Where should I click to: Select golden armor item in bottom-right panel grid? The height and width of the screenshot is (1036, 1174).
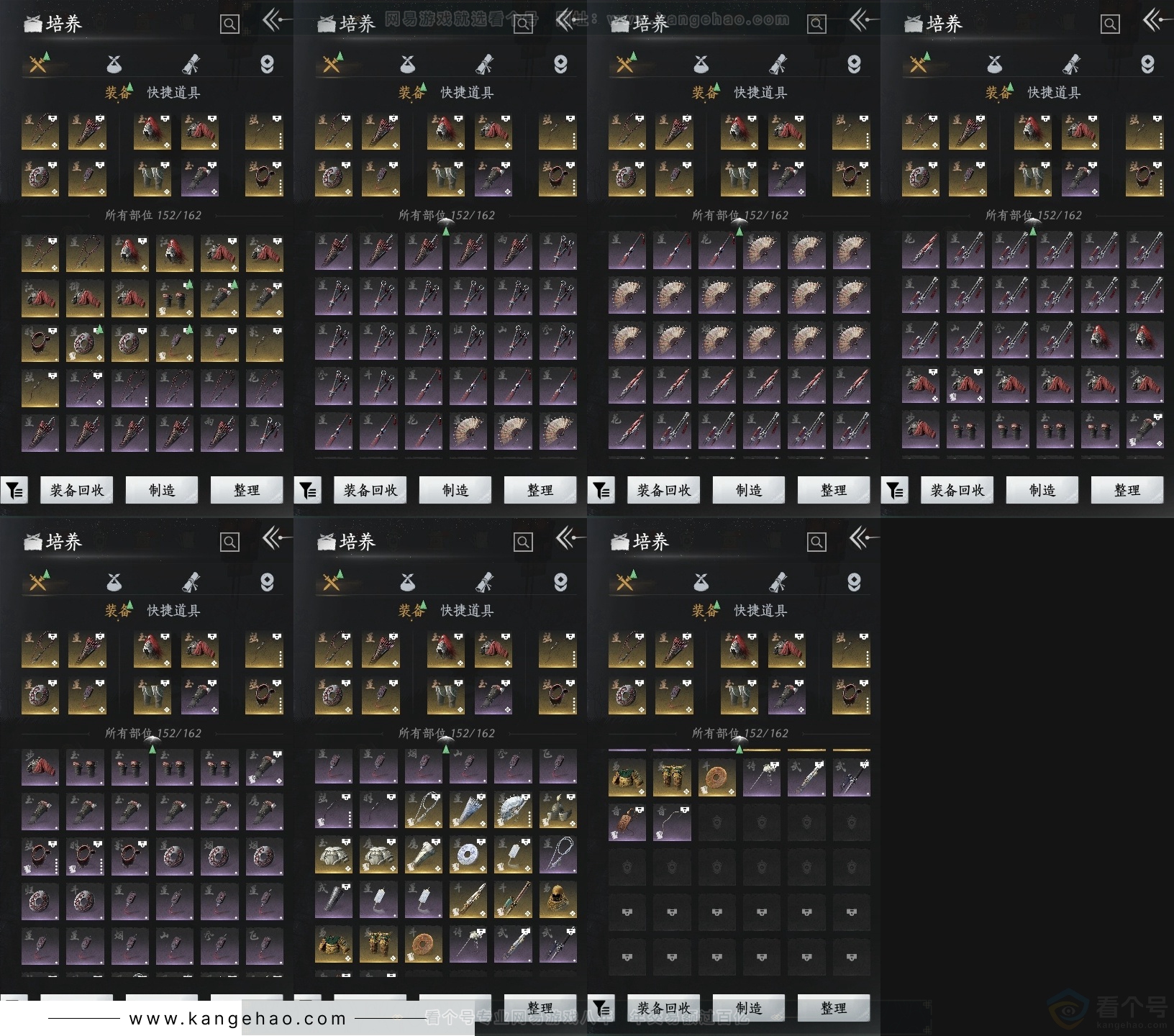click(x=627, y=778)
